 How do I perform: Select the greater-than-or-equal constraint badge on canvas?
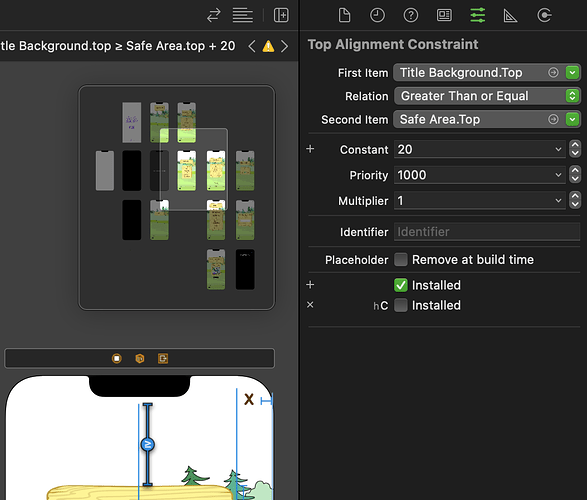point(147,444)
